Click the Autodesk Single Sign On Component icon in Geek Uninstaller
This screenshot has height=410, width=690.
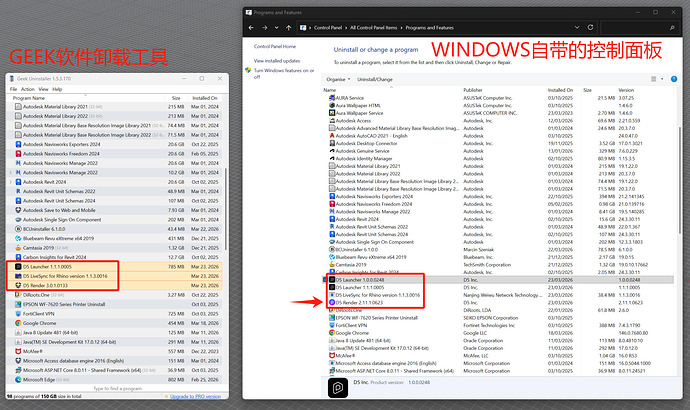click(x=18, y=220)
